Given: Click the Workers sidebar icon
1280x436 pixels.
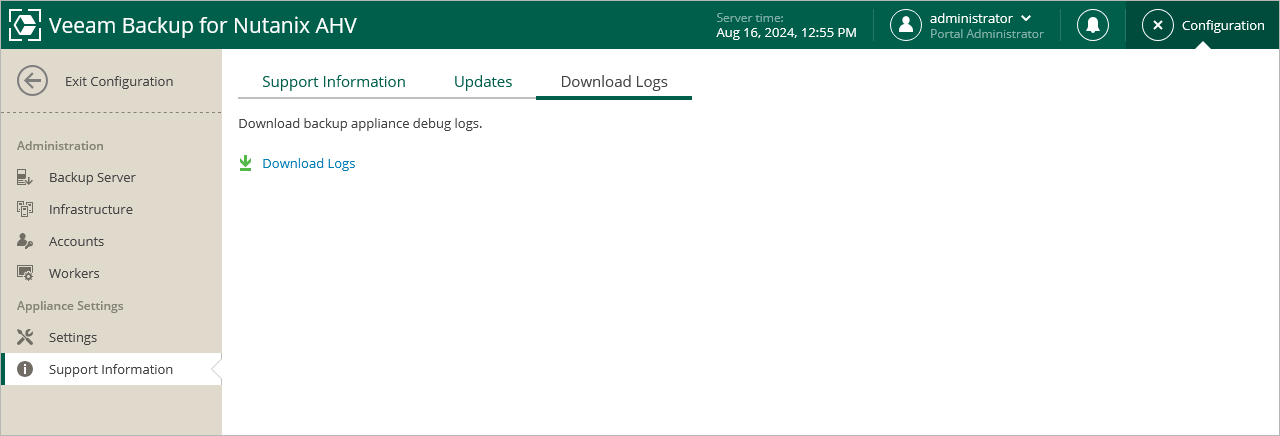Looking at the screenshot, I should [x=26, y=273].
